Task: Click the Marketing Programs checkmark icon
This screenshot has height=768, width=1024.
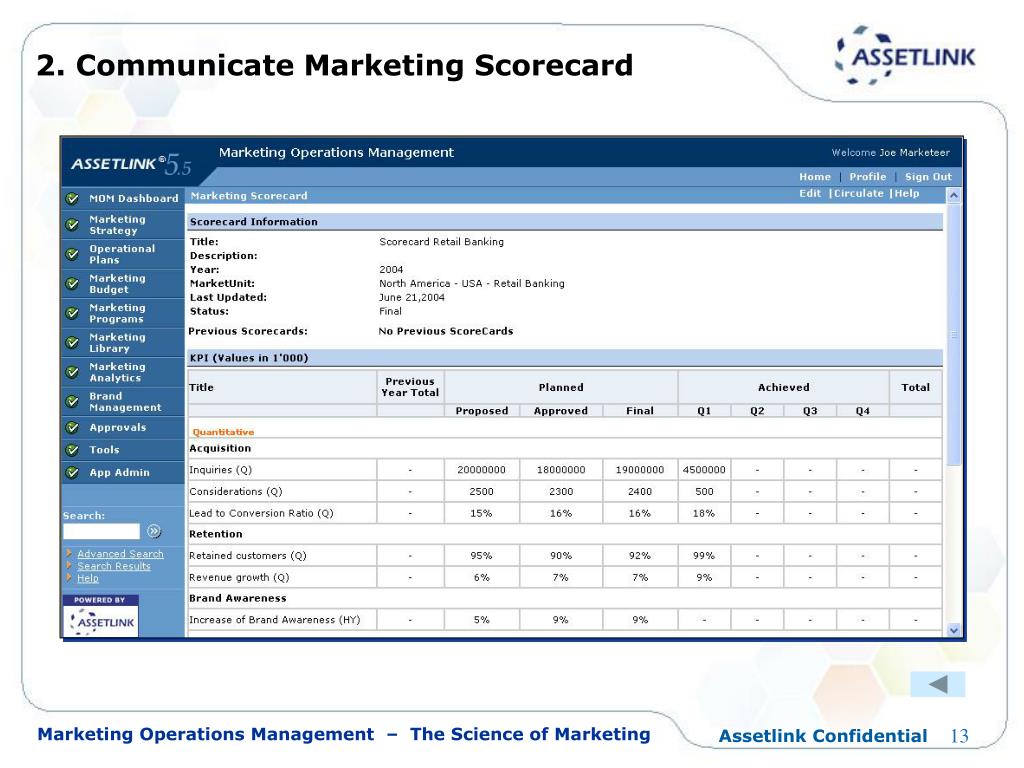Action: [x=72, y=313]
